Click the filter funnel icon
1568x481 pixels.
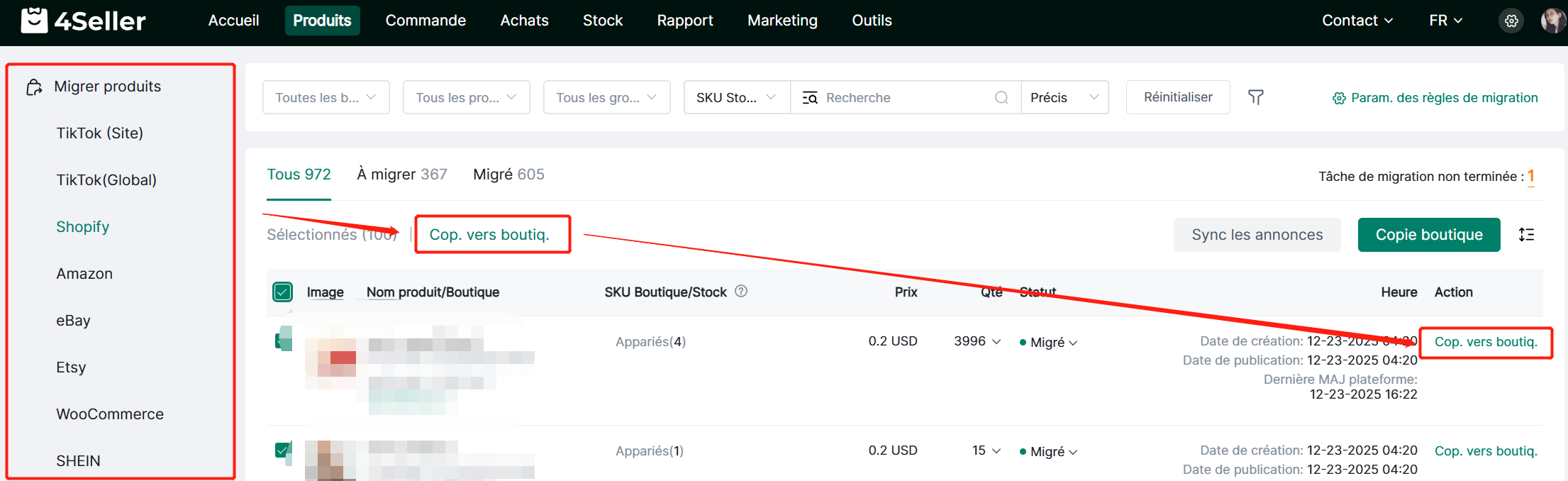pos(1255,97)
